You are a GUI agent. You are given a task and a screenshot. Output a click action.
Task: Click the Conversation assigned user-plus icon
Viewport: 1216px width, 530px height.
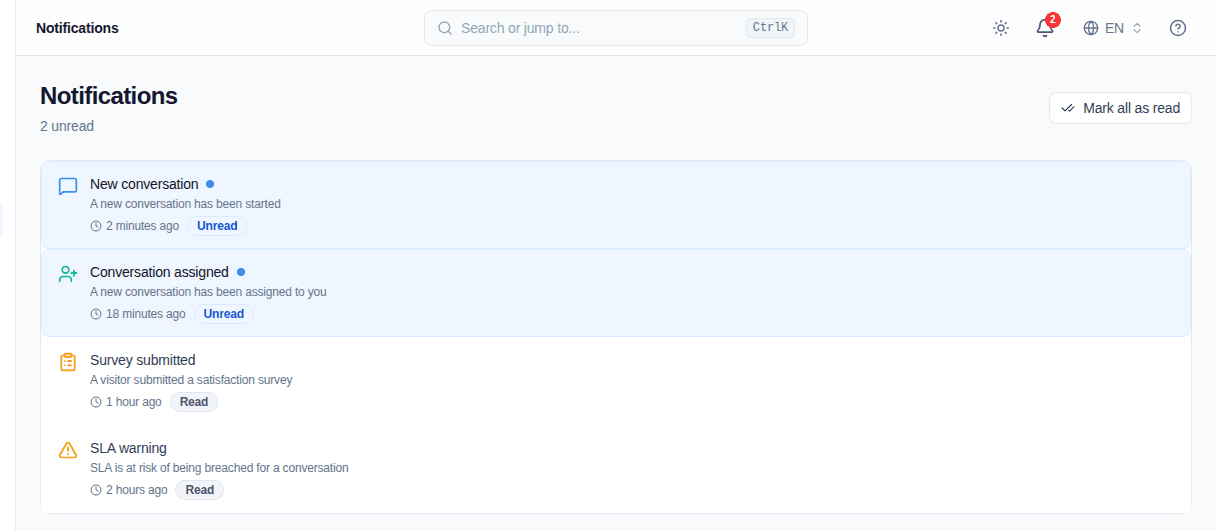[68, 274]
